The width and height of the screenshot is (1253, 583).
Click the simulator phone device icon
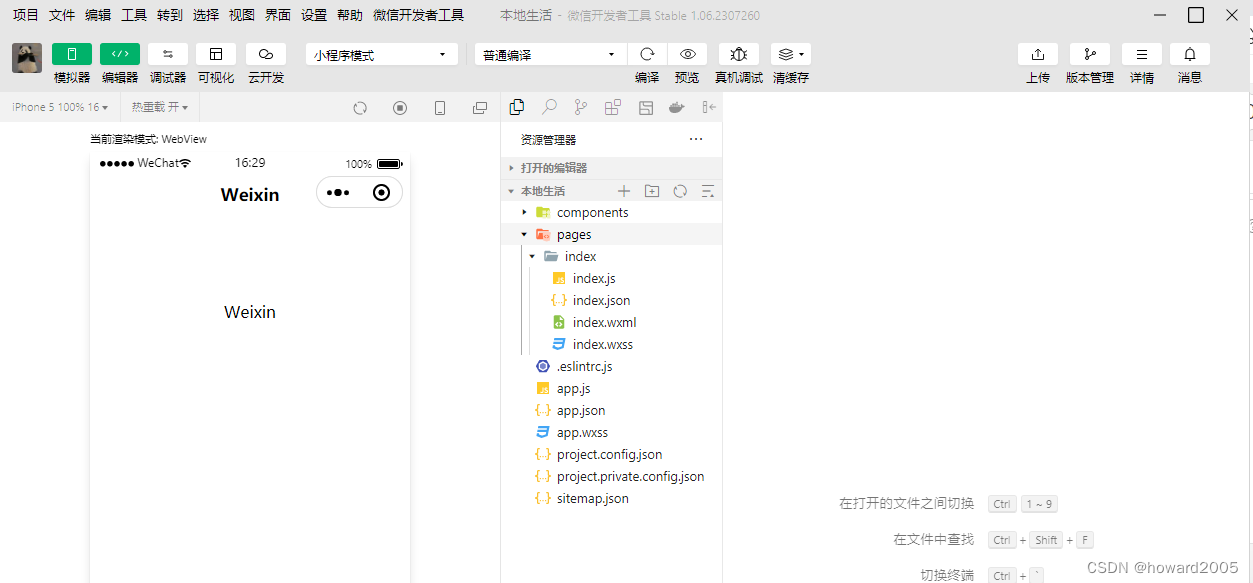coord(440,108)
